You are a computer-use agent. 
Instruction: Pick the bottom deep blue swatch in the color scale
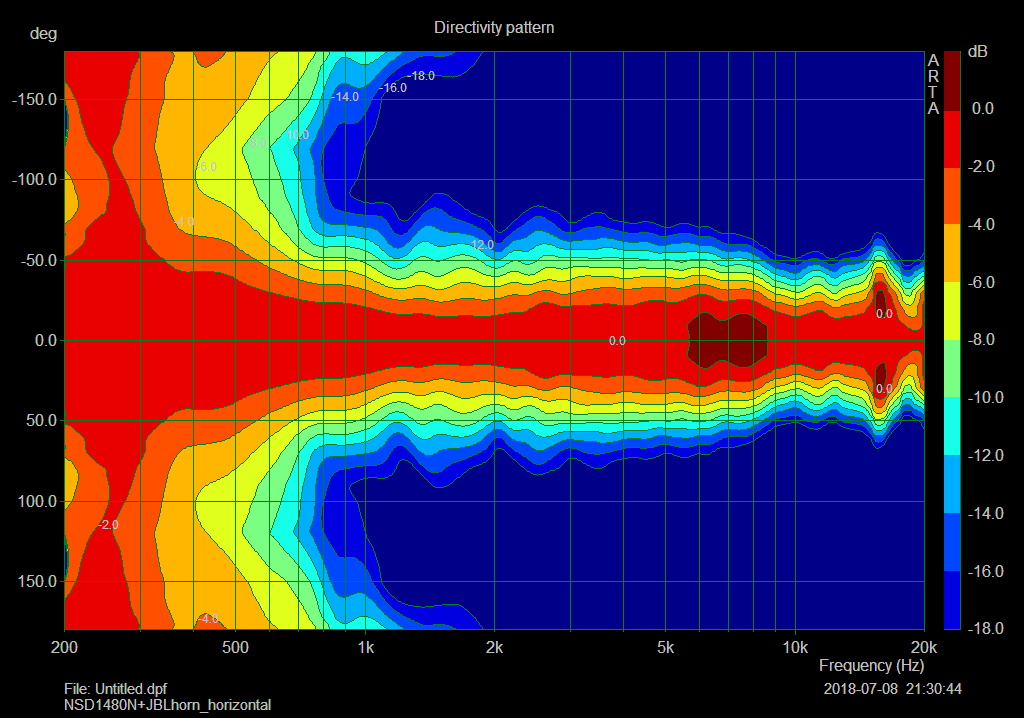pos(952,600)
